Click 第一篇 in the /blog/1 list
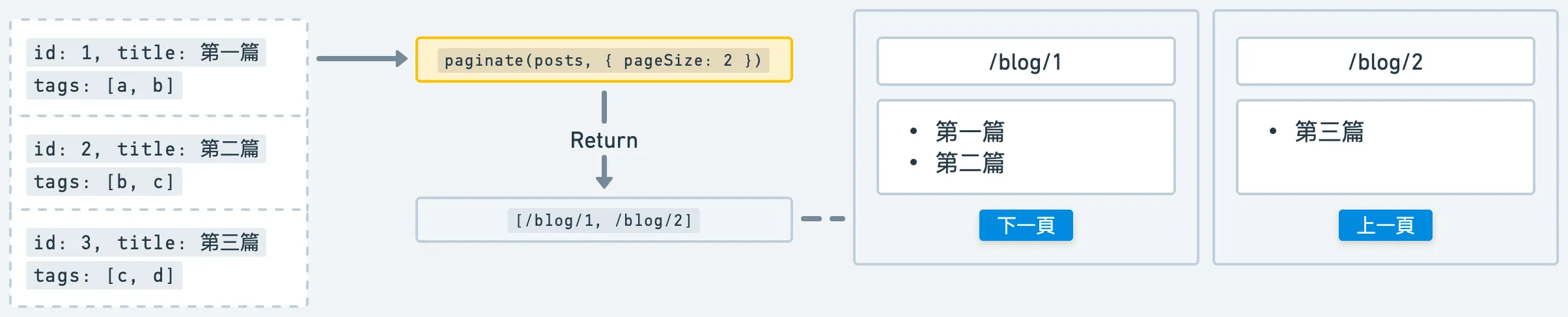1568x317 pixels. [970, 131]
